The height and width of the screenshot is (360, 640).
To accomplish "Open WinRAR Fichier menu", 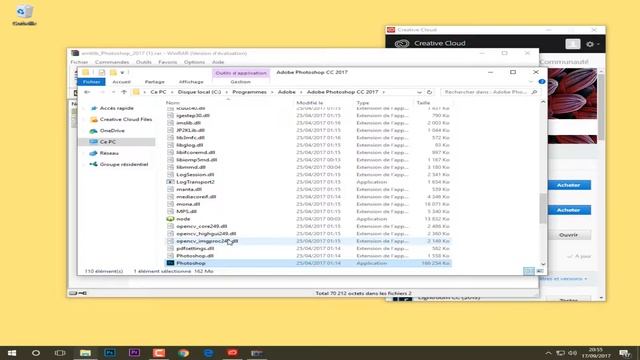I will [79, 62].
